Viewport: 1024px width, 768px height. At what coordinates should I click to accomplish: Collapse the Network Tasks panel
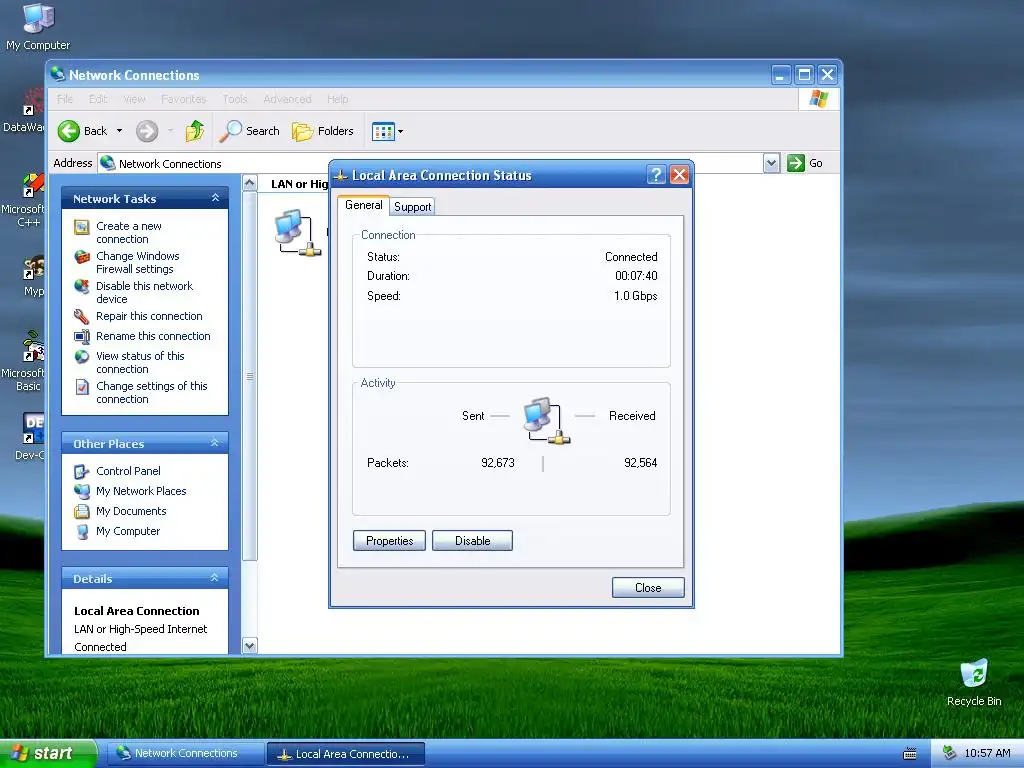tap(216, 198)
